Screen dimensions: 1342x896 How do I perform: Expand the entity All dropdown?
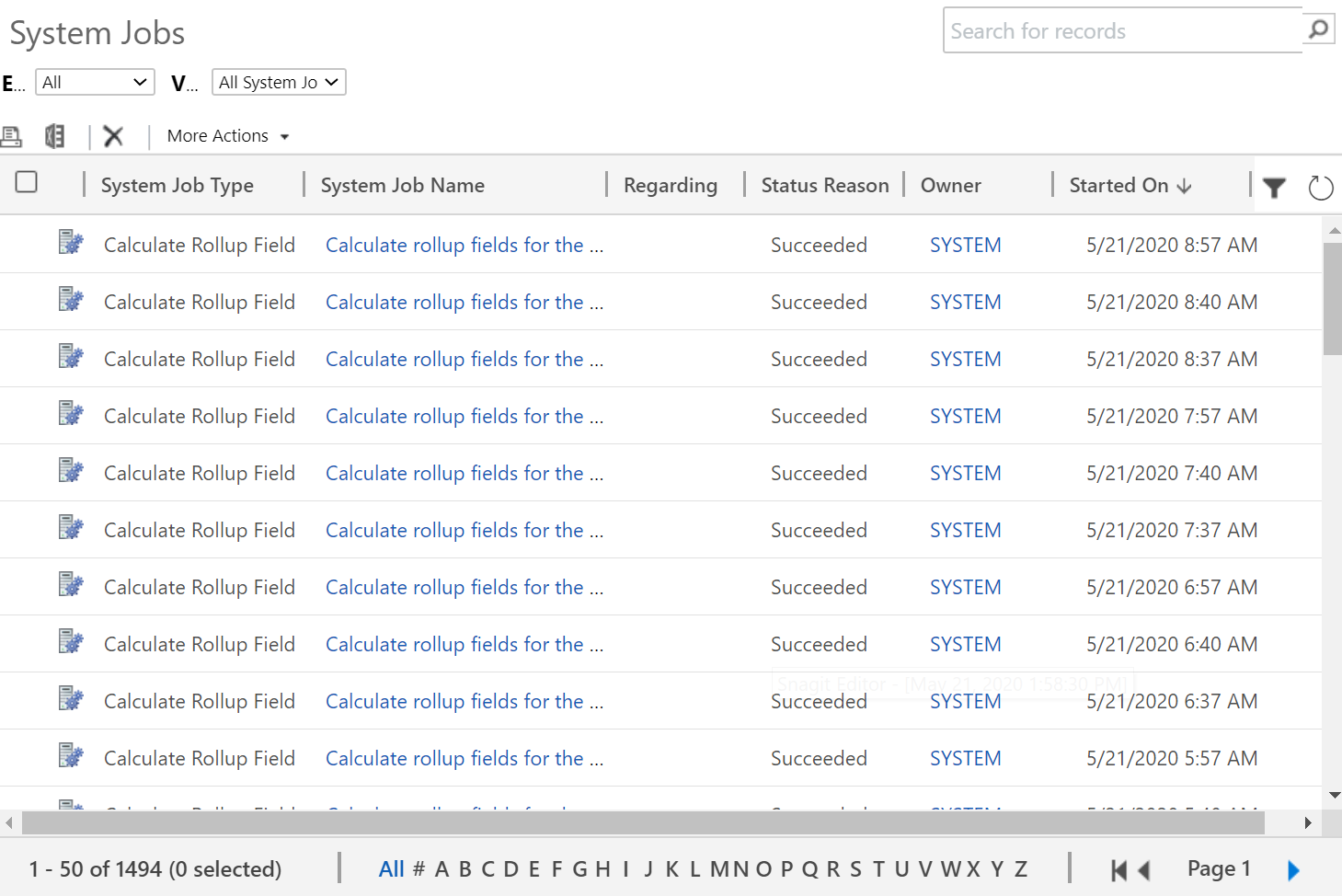tap(94, 82)
